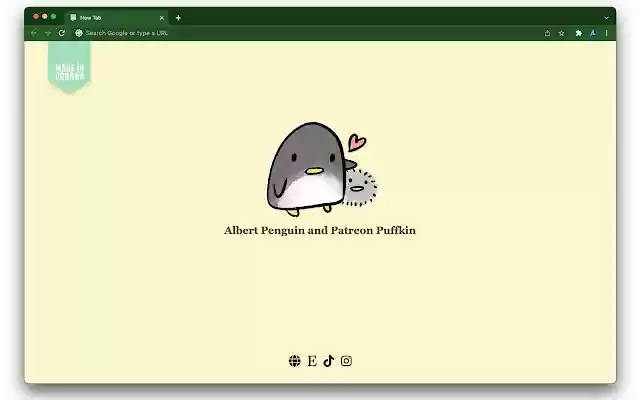Screen dimensions: 640x400
Task: Focus the Search Google or type a URL field
Action: tap(306, 33)
